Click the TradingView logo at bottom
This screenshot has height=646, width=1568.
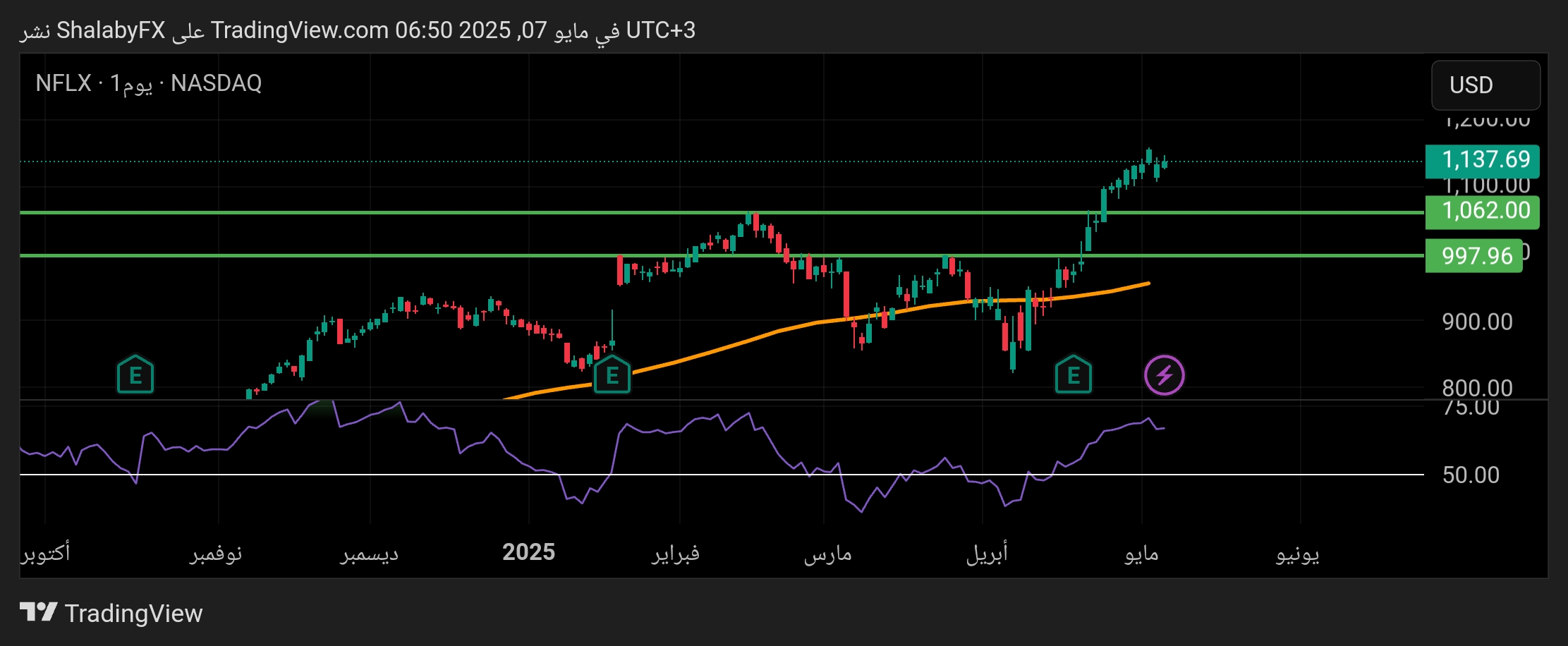click(38, 612)
